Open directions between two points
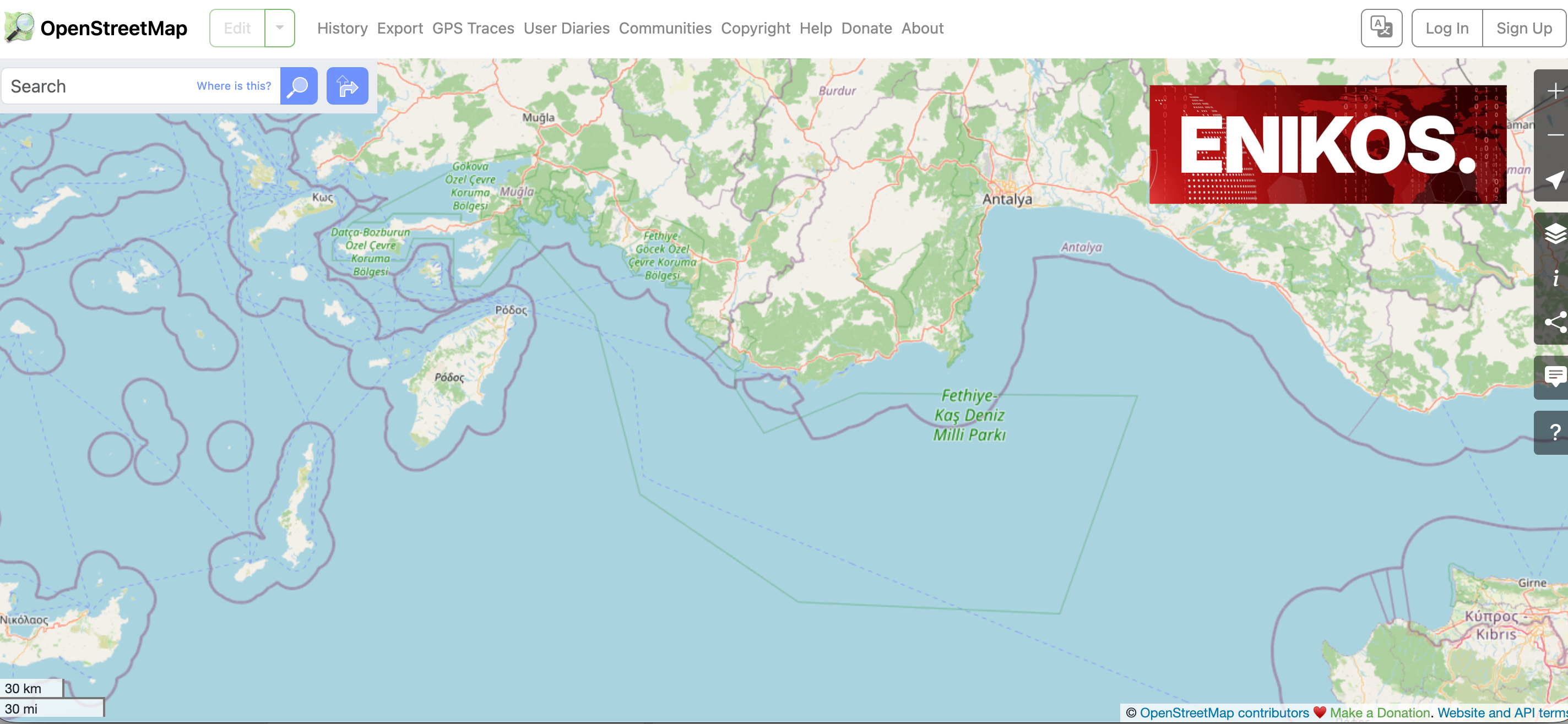 (347, 86)
